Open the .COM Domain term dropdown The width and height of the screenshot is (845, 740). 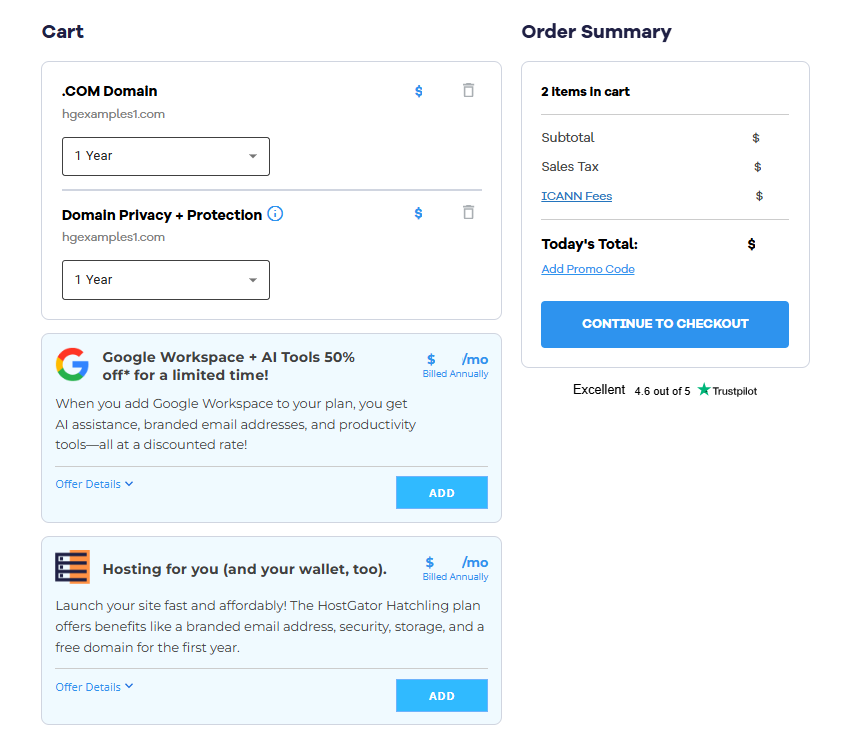pyautogui.click(x=166, y=156)
